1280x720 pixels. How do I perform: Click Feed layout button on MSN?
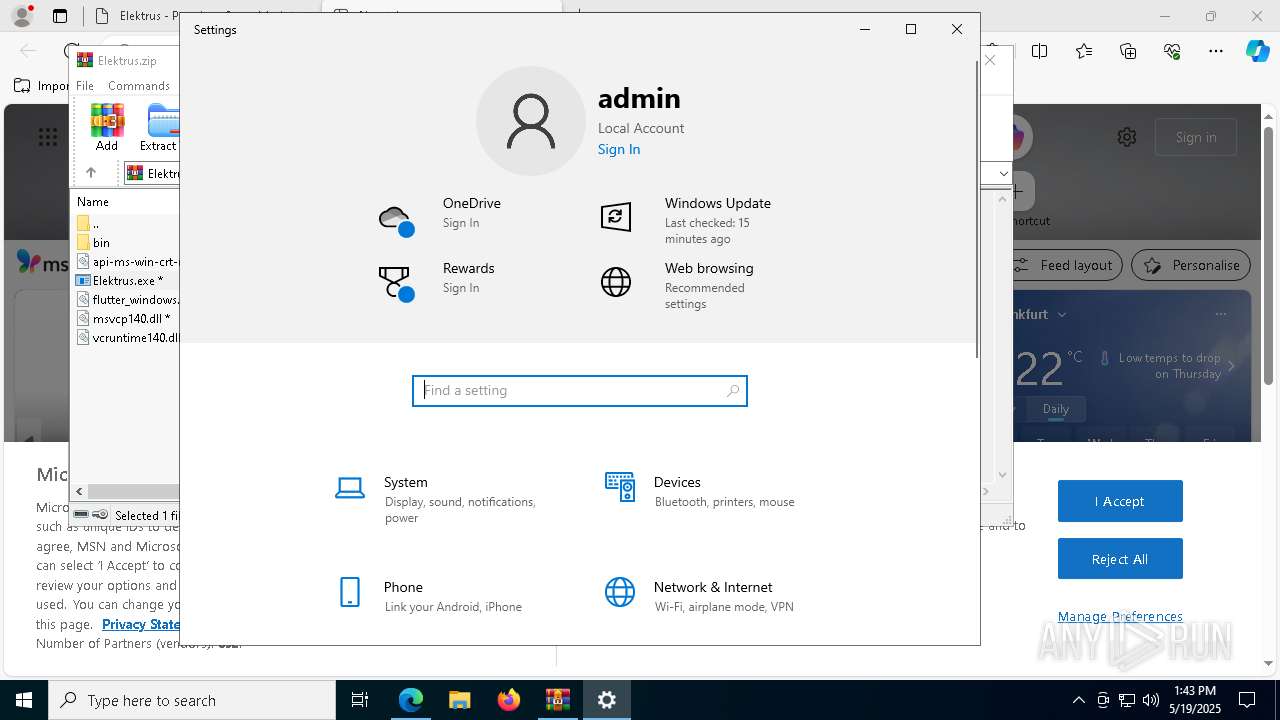(x=1066, y=265)
